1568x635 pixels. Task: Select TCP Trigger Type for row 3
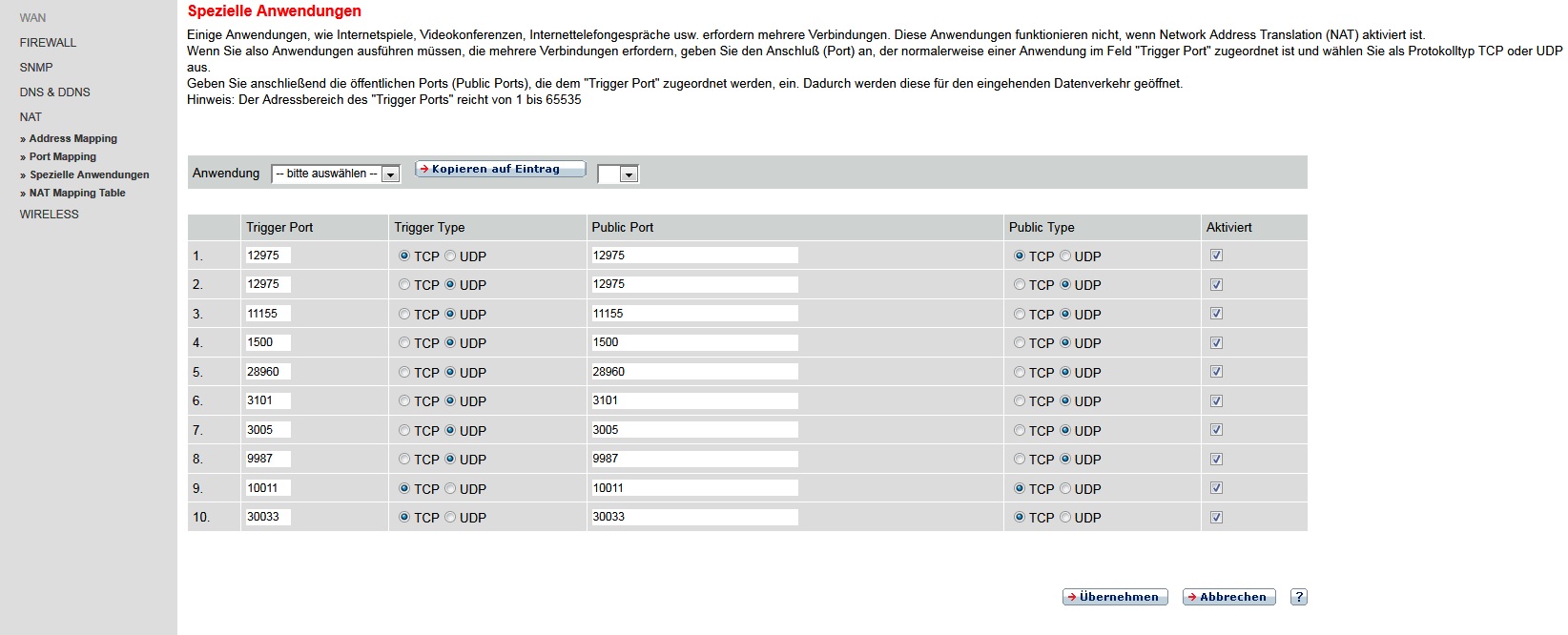pyautogui.click(x=404, y=314)
